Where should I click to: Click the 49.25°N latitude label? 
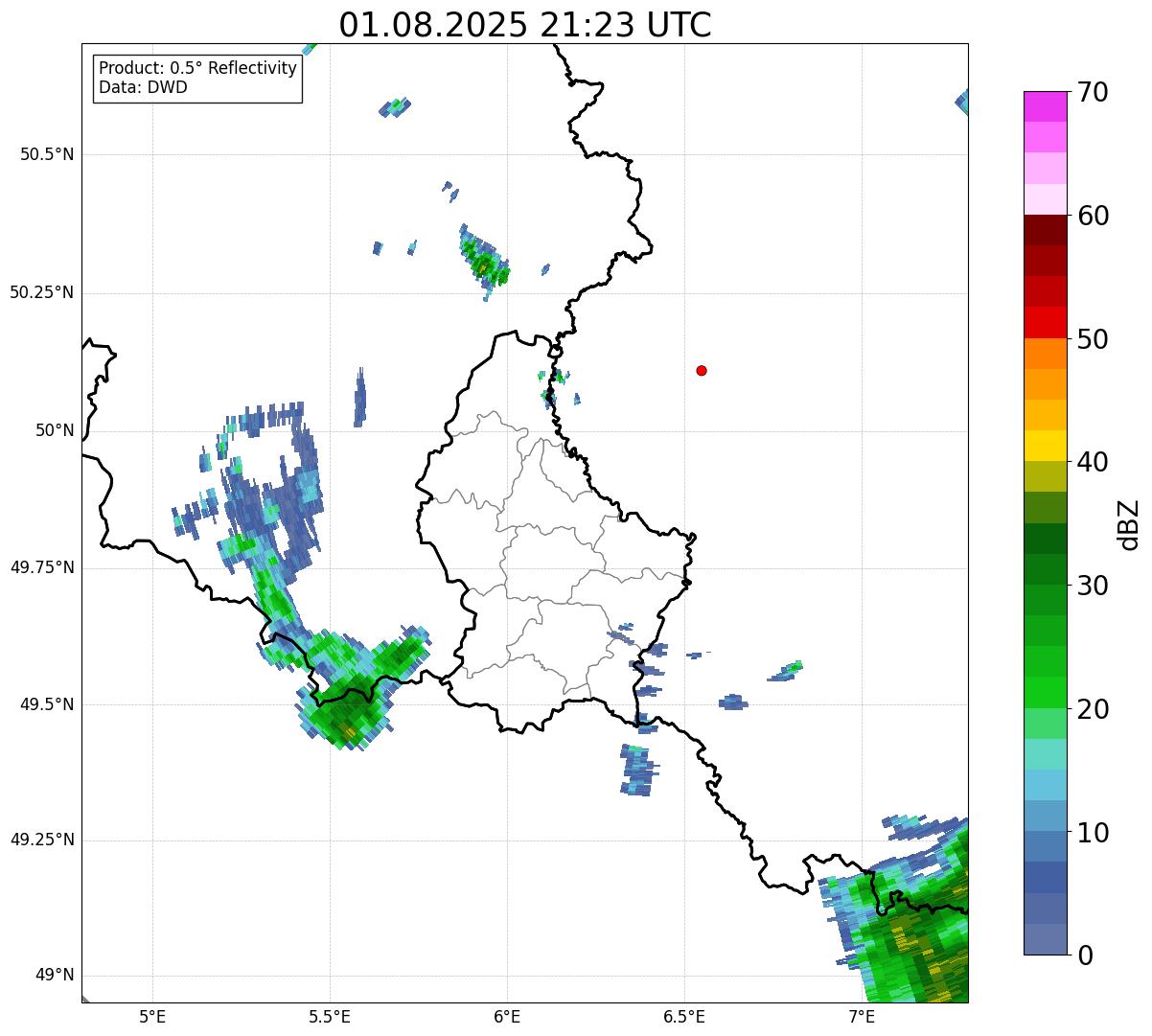[41, 840]
